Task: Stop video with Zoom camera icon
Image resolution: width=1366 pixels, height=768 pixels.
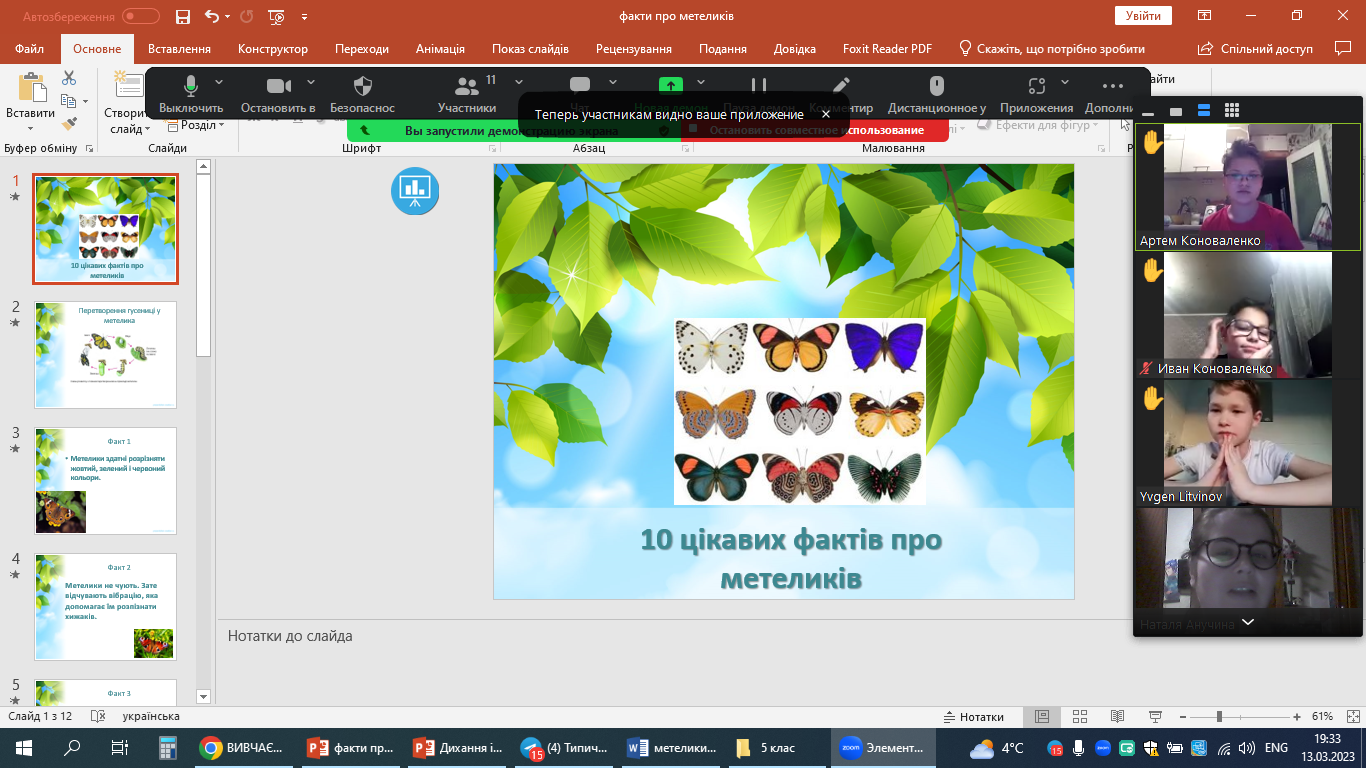Action: click(279, 86)
